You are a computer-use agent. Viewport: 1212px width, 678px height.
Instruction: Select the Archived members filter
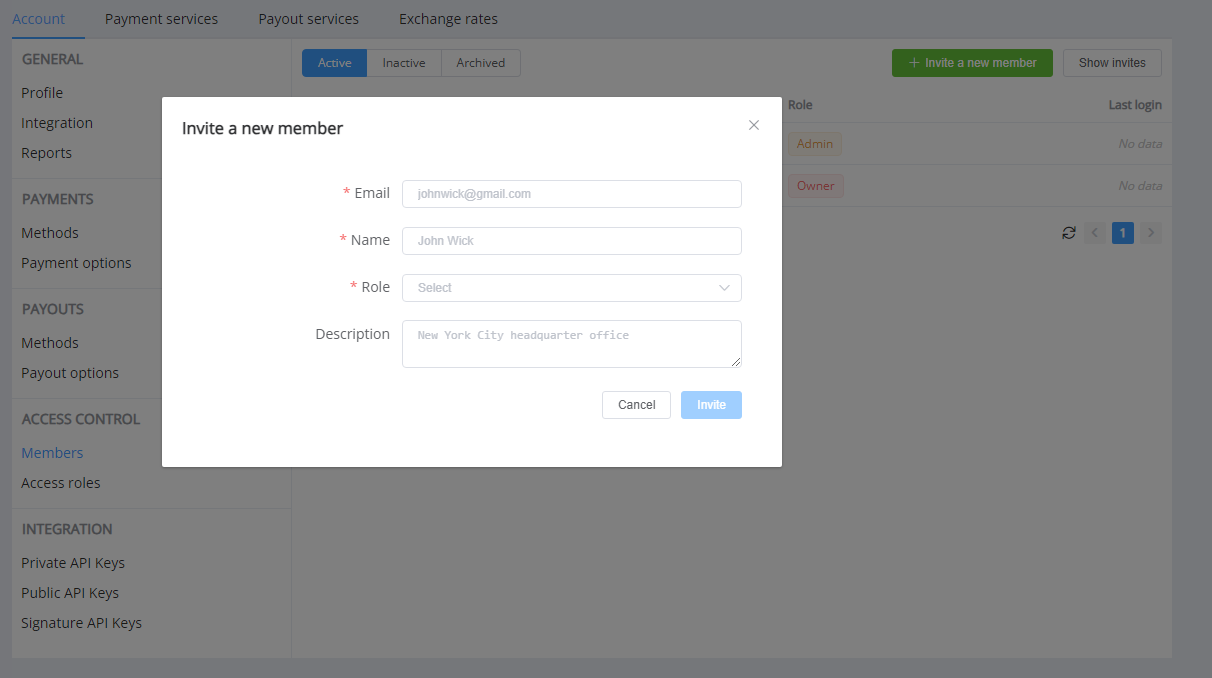(x=480, y=63)
